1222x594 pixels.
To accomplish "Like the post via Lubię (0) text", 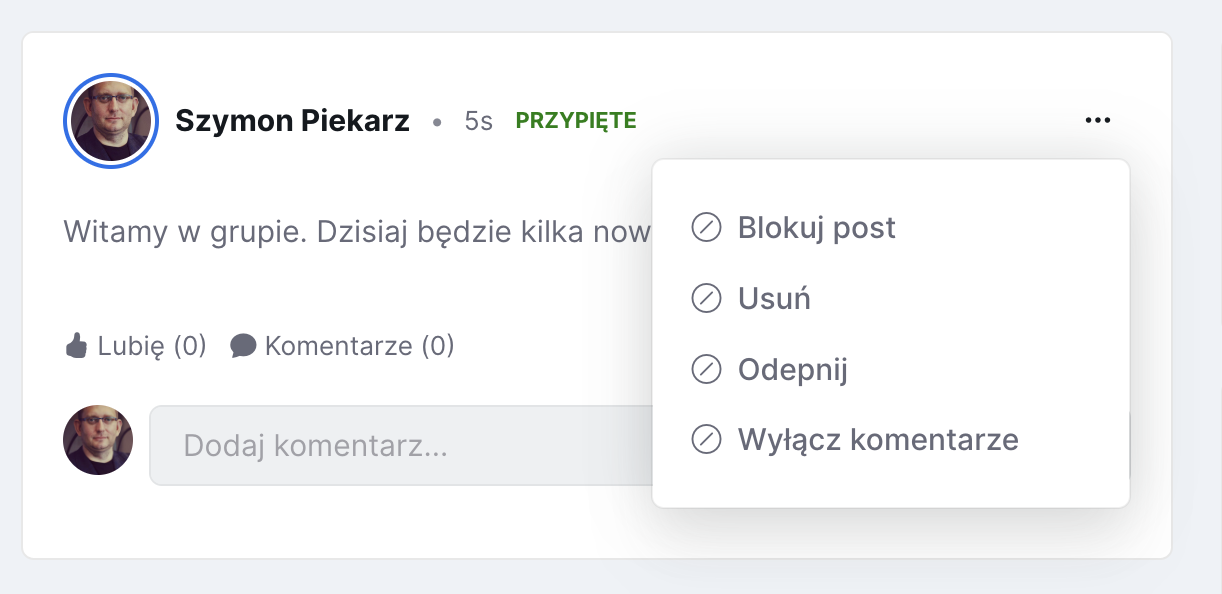I will click(x=152, y=347).
